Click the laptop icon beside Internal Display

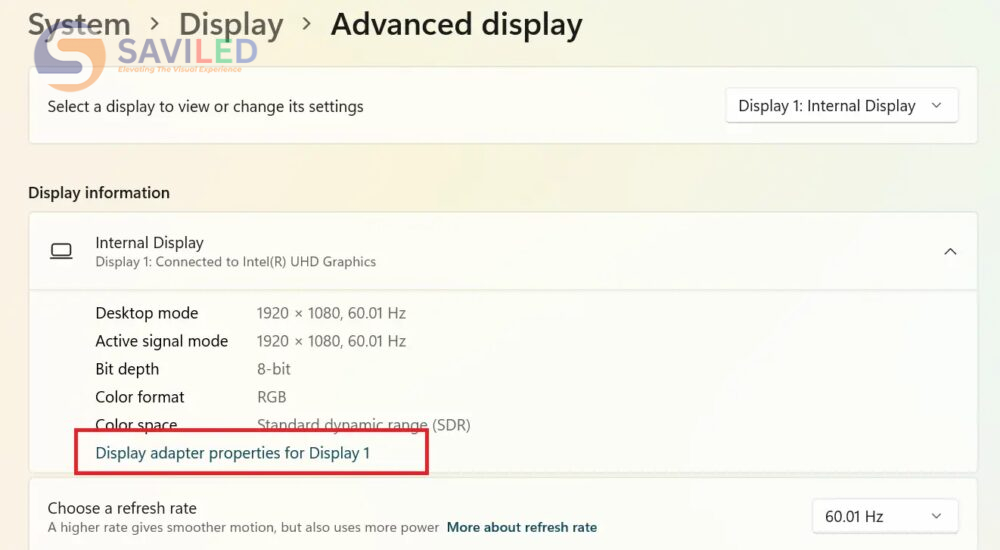pyautogui.click(x=61, y=251)
